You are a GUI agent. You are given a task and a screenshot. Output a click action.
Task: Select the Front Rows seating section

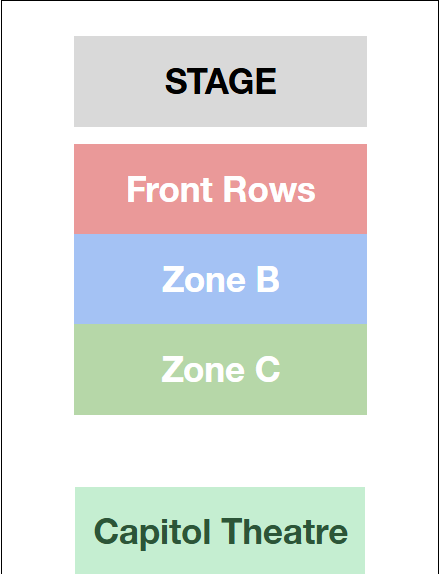tap(220, 189)
